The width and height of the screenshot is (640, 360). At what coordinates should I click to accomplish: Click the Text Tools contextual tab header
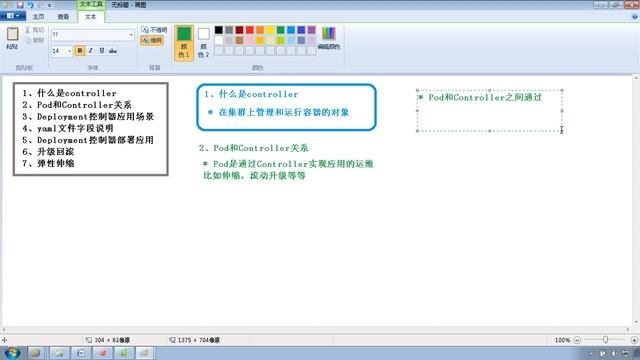(x=91, y=4)
